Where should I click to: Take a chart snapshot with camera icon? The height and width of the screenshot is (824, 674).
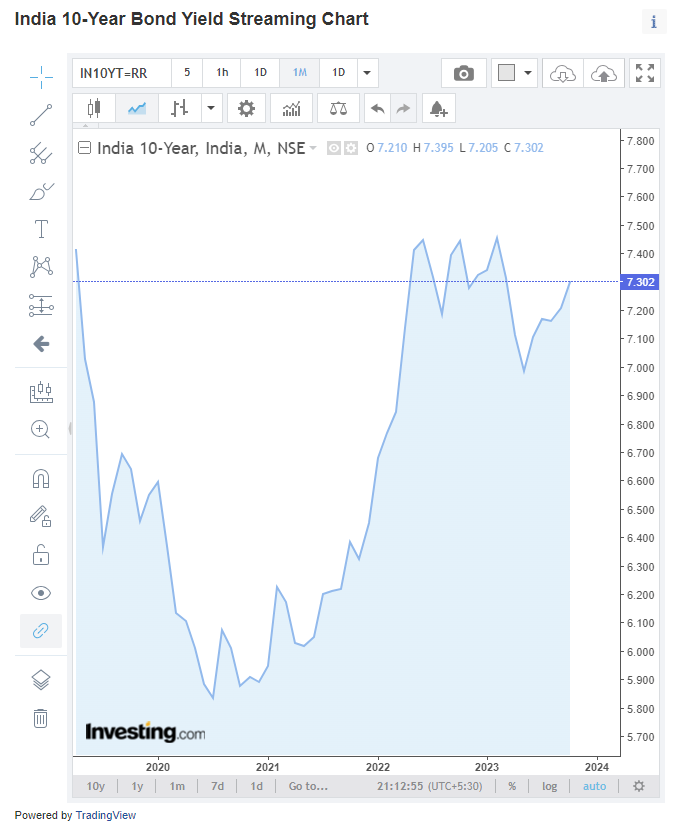[464, 73]
